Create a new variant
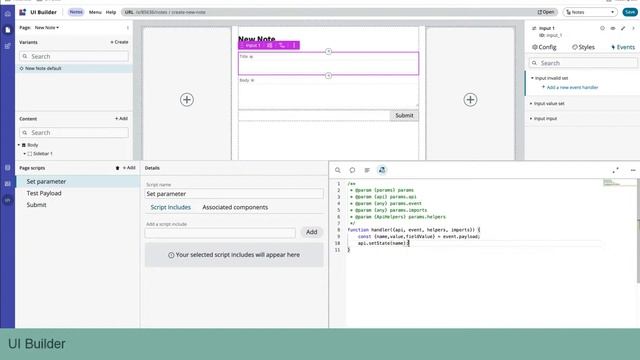The height and width of the screenshot is (360, 640). coord(119,42)
